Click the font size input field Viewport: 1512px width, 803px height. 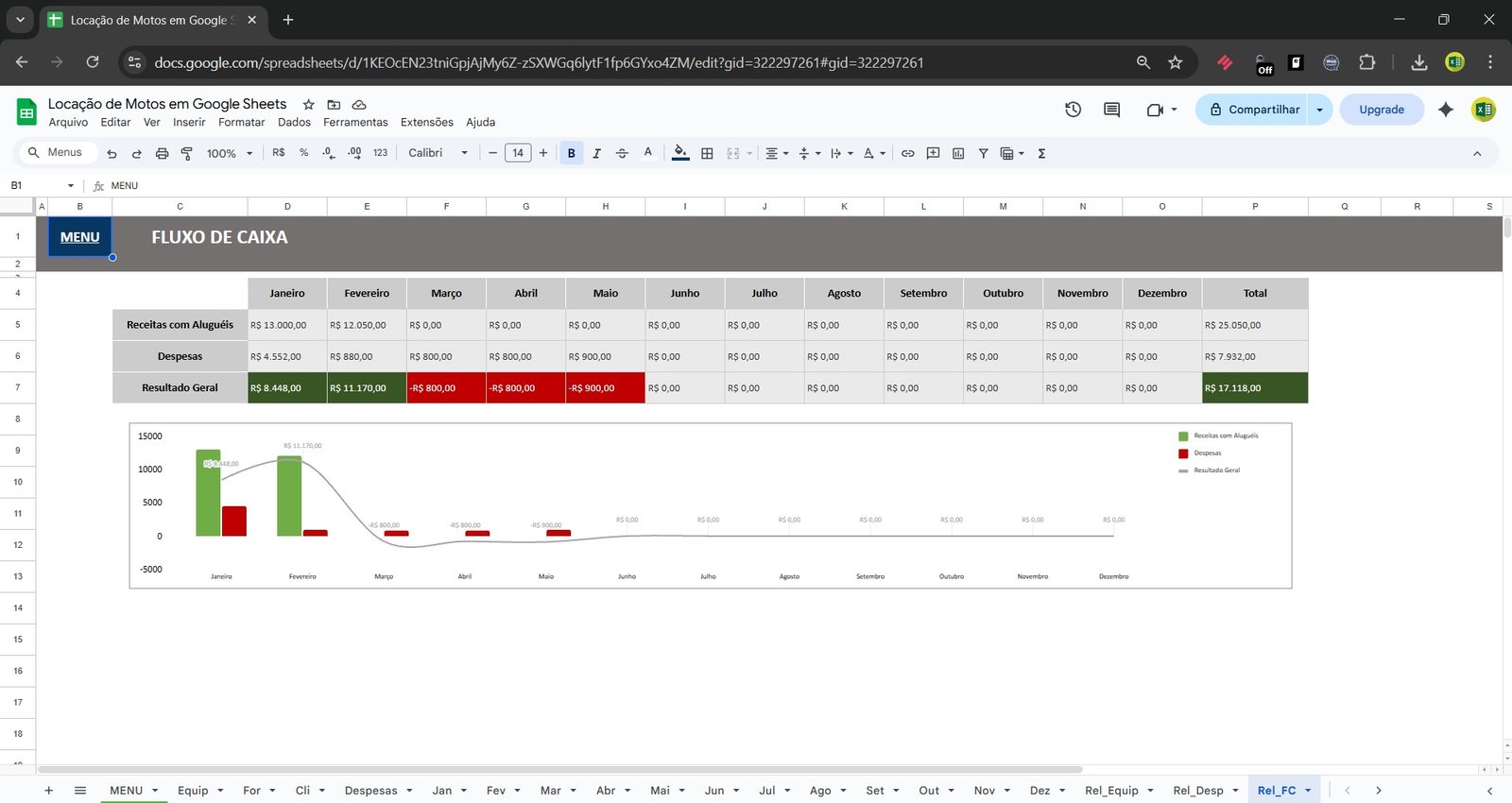click(518, 153)
